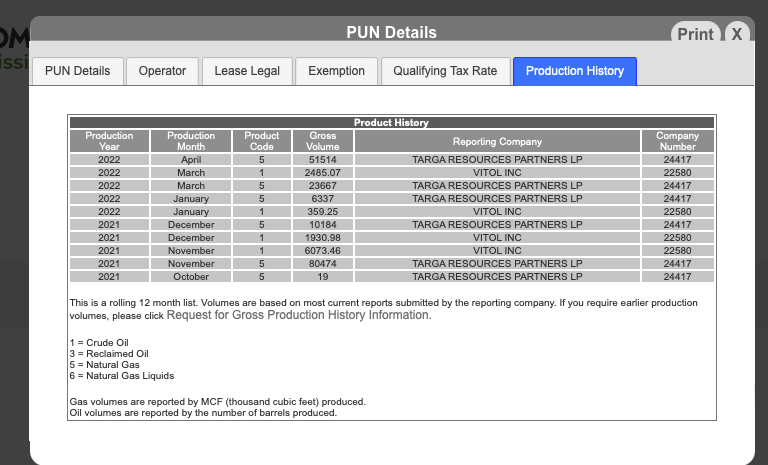This screenshot has height=465, width=768.
Task: Select gross volume value 2485.07
Action: click(323, 172)
